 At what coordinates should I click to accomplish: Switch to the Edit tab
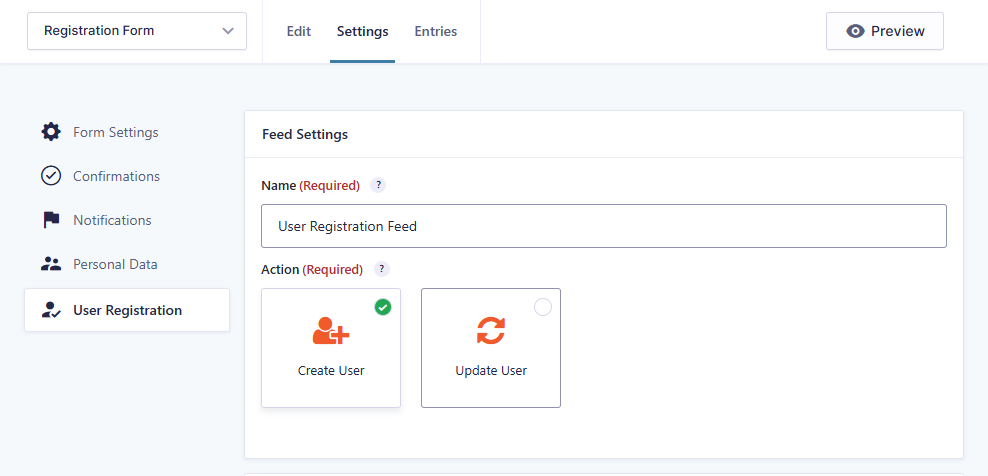pos(299,32)
